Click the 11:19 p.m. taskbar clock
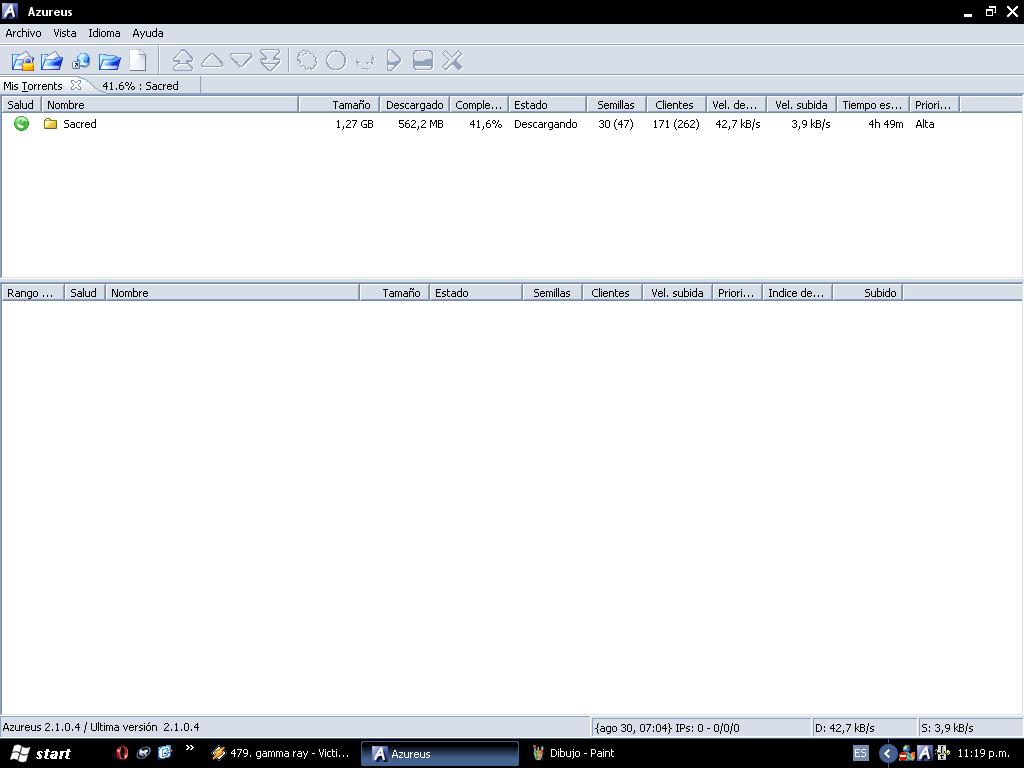 [x=983, y=753]
